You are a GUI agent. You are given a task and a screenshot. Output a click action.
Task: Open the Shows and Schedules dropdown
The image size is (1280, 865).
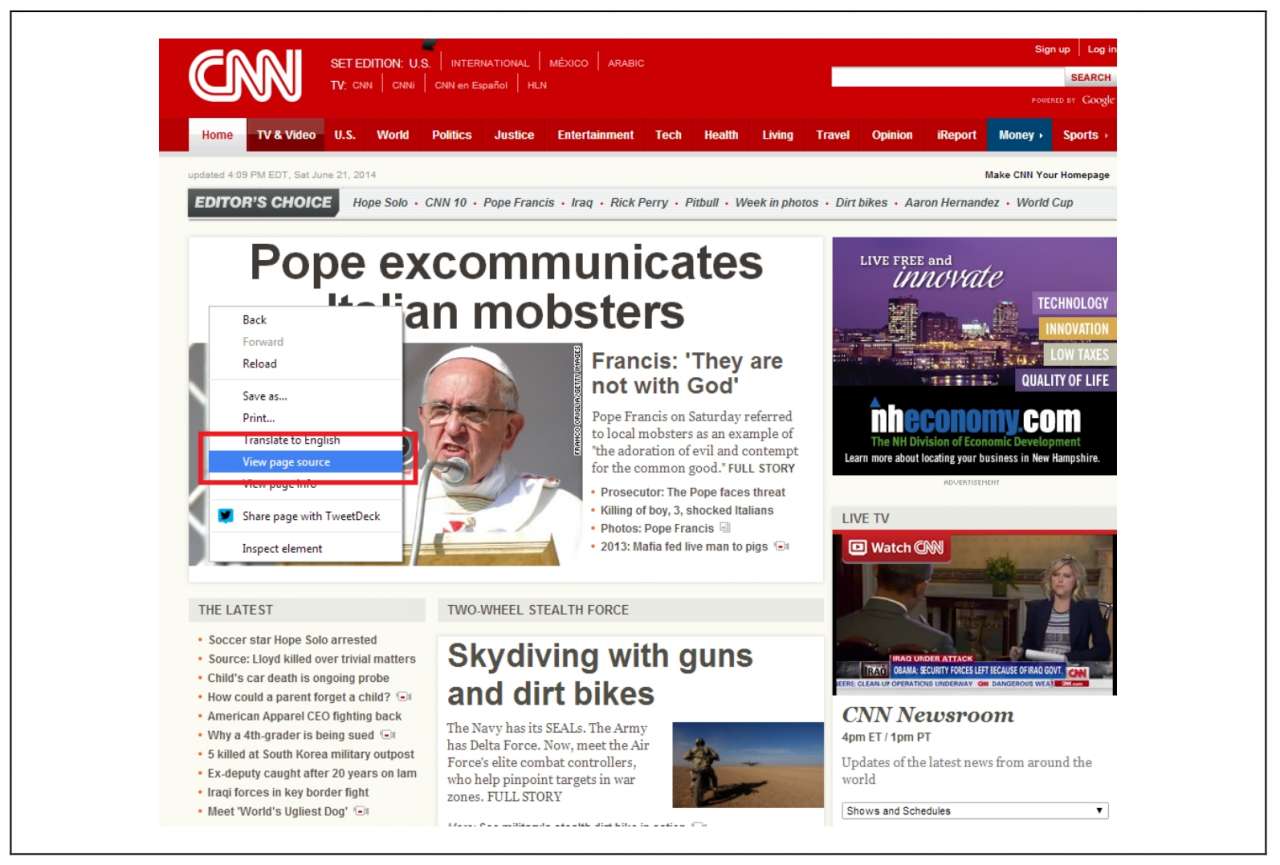coord(975,811)
